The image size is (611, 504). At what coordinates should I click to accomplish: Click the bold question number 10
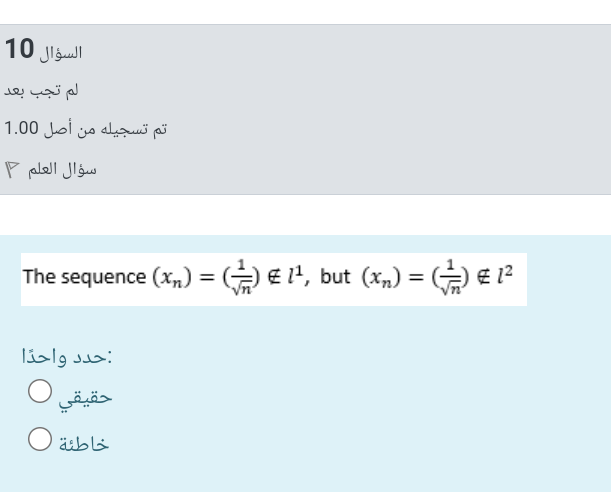coord(19,49)
